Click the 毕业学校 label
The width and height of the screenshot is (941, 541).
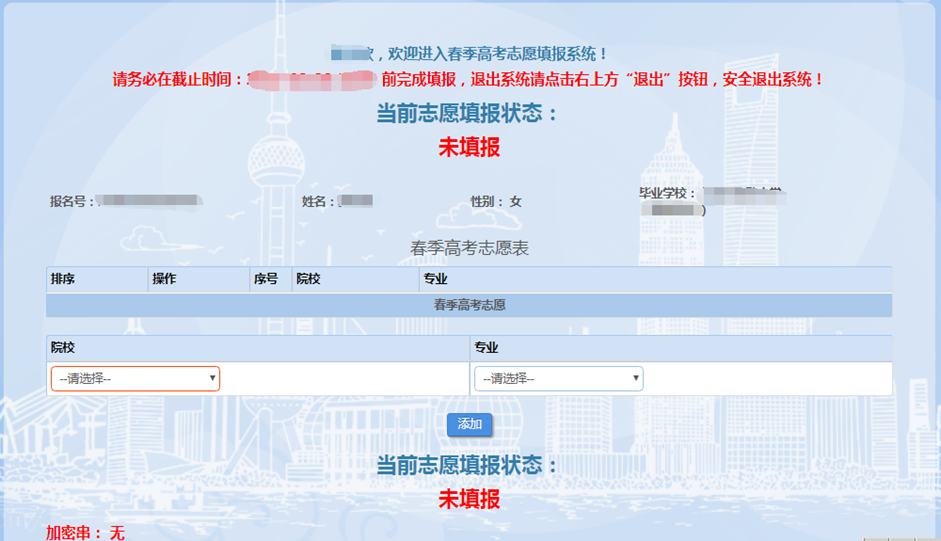coord(670,192)
